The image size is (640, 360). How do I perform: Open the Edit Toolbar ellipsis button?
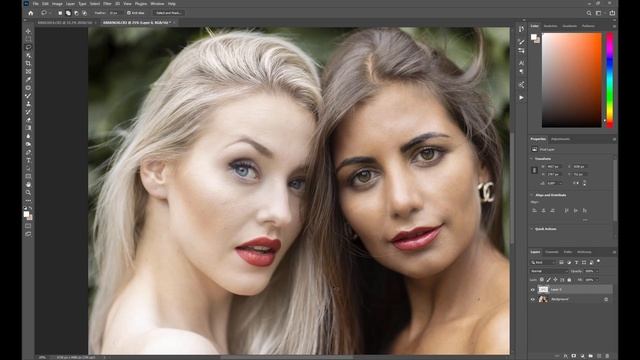(x=28, y=200)
